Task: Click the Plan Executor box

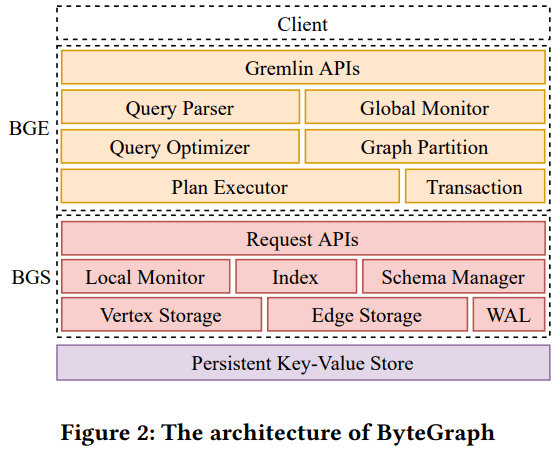Action: [x=230, y=186]
